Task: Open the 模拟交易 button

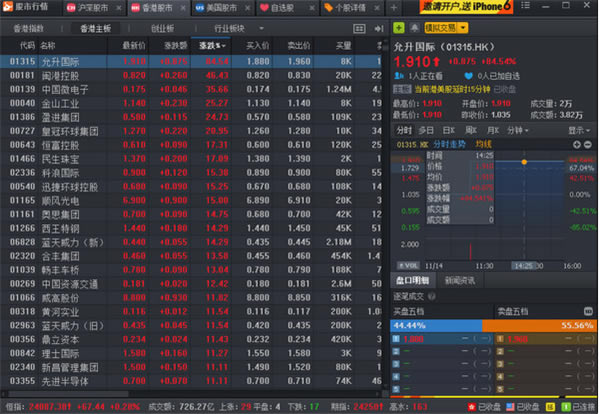Action: (441, 28)
